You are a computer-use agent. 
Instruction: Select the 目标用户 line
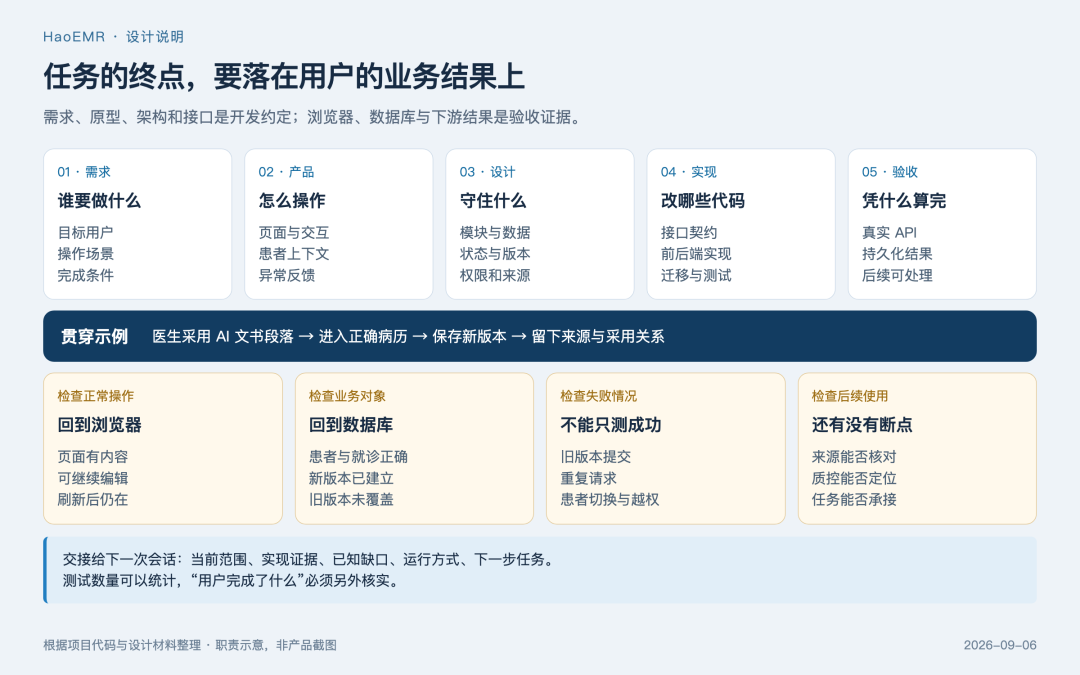tap(85, 233)
